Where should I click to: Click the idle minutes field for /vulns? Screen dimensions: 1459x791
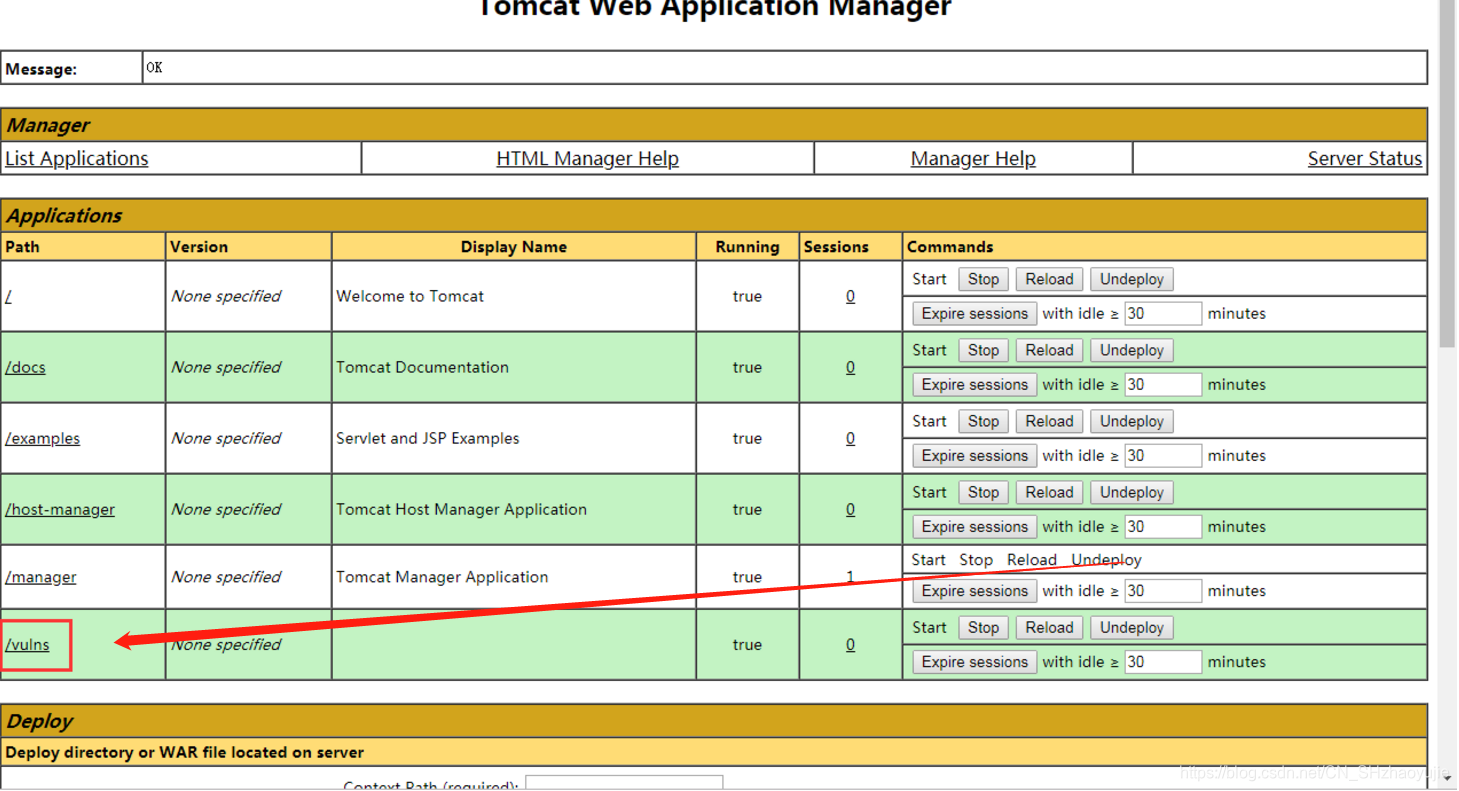click(1163, 662)
